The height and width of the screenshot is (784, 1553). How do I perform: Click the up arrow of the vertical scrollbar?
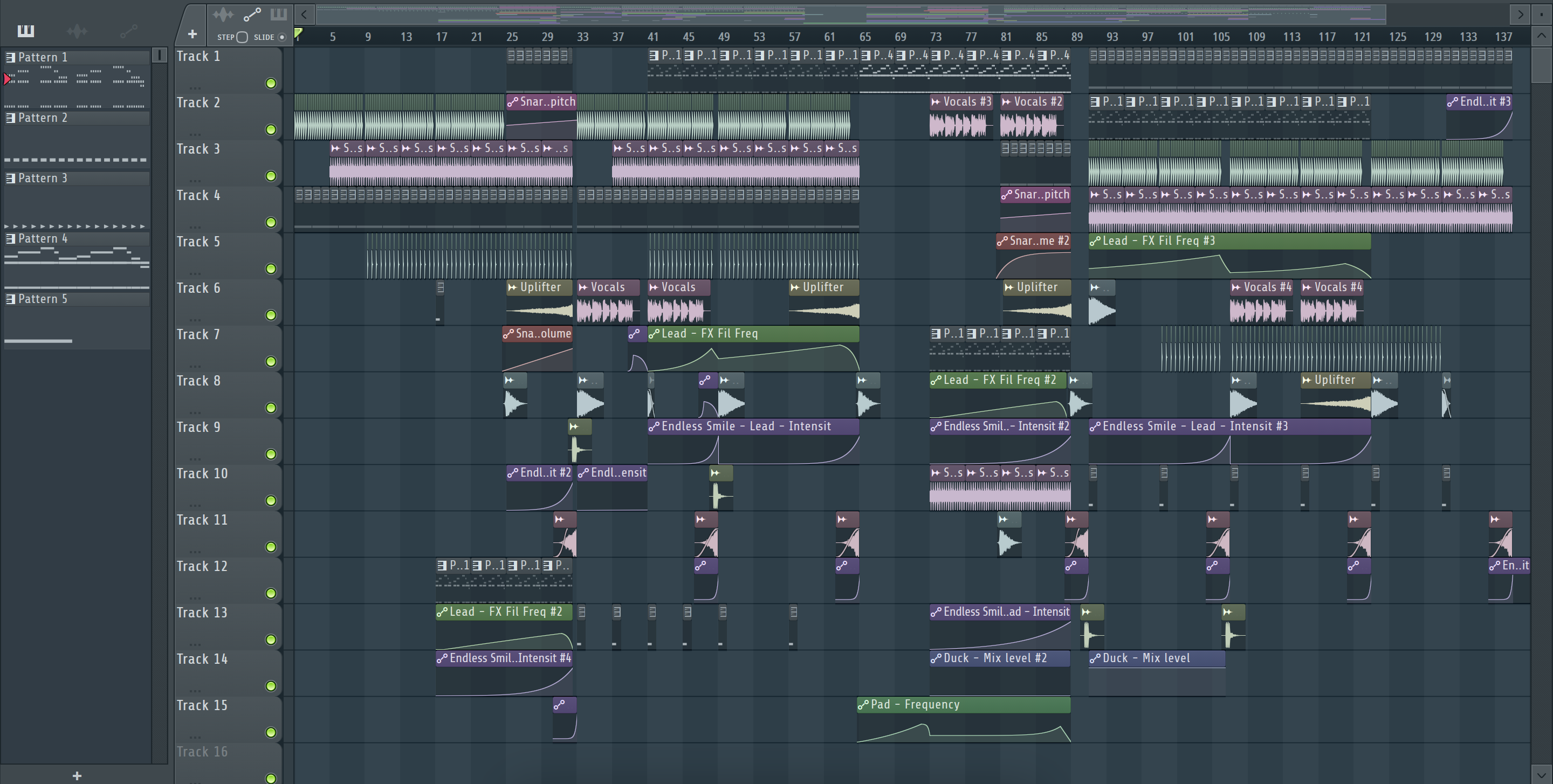point(1541,36)
